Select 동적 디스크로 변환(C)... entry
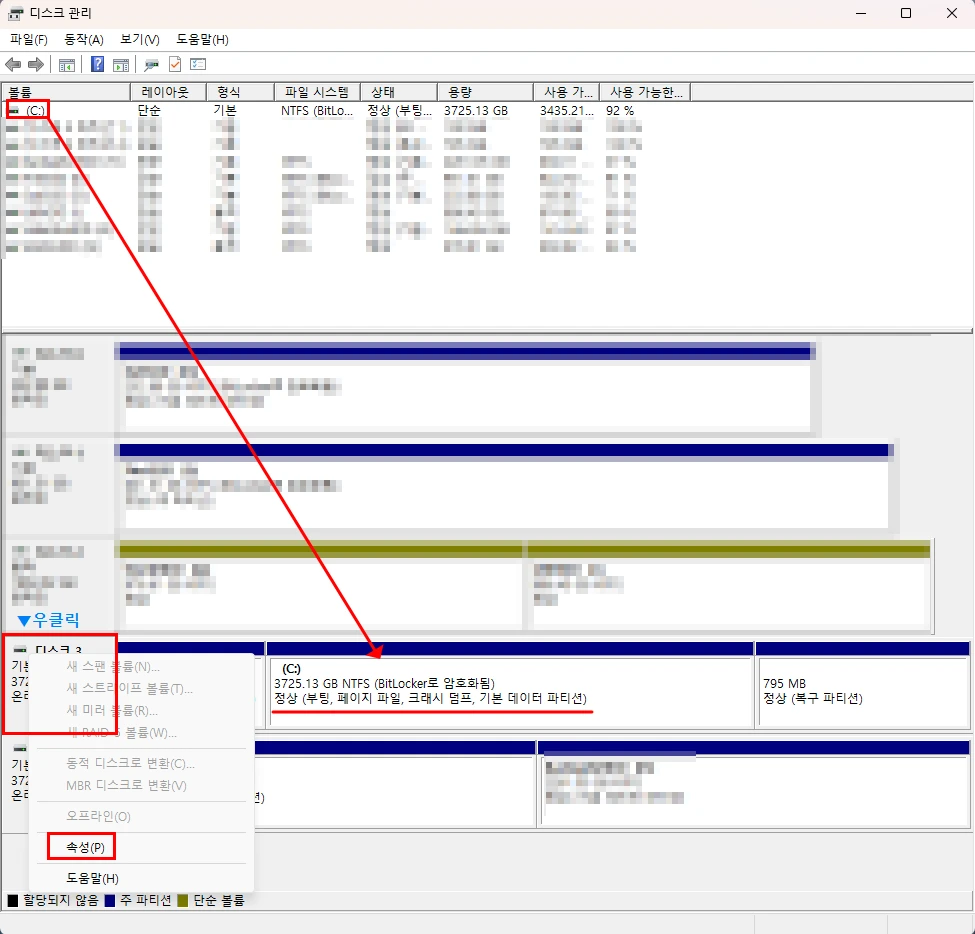The width and height of the screenshot is (975, 934). point(130,764)
